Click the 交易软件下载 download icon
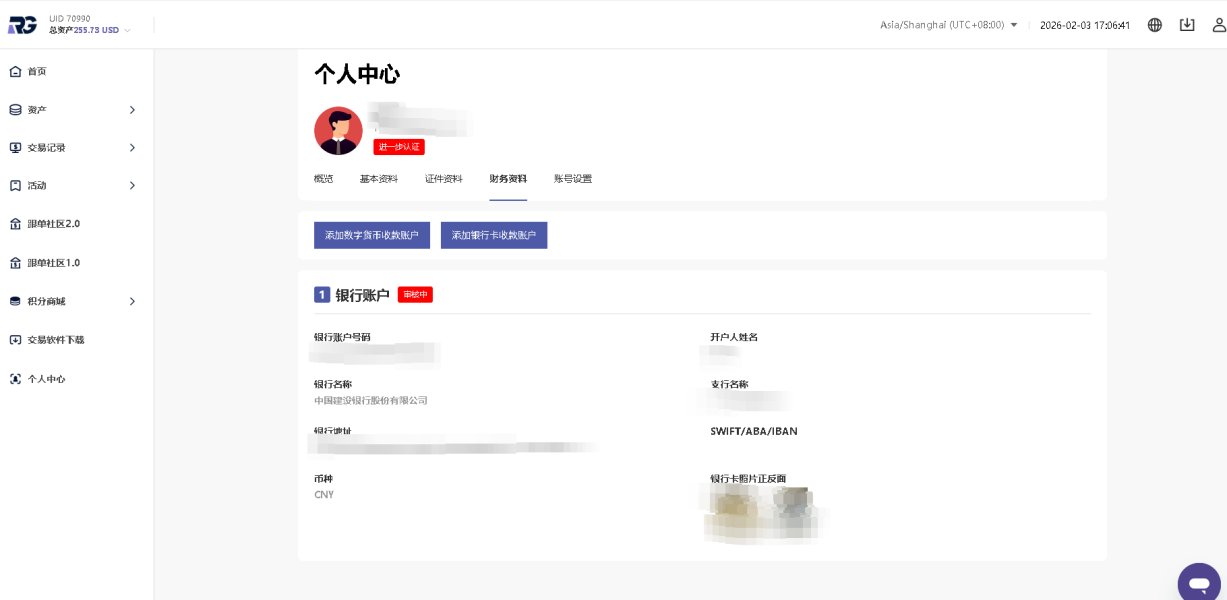The width and height of the screenshot is (1227, 600). (x=15, y=340)
